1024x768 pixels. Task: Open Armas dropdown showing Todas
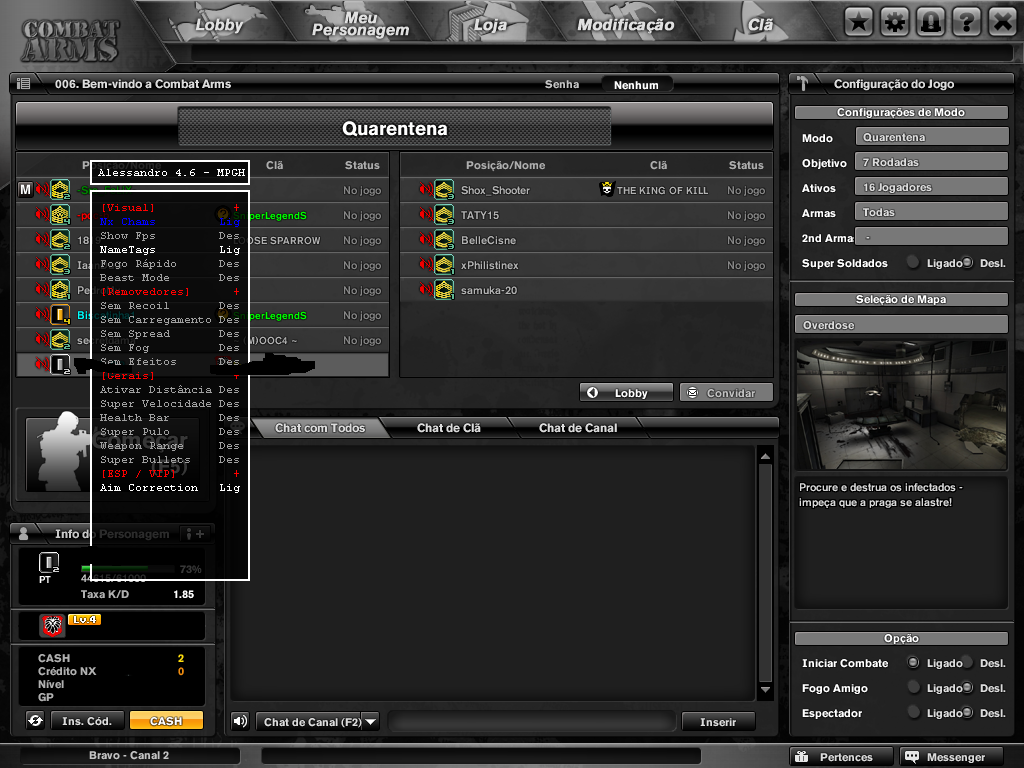point(932,212)
